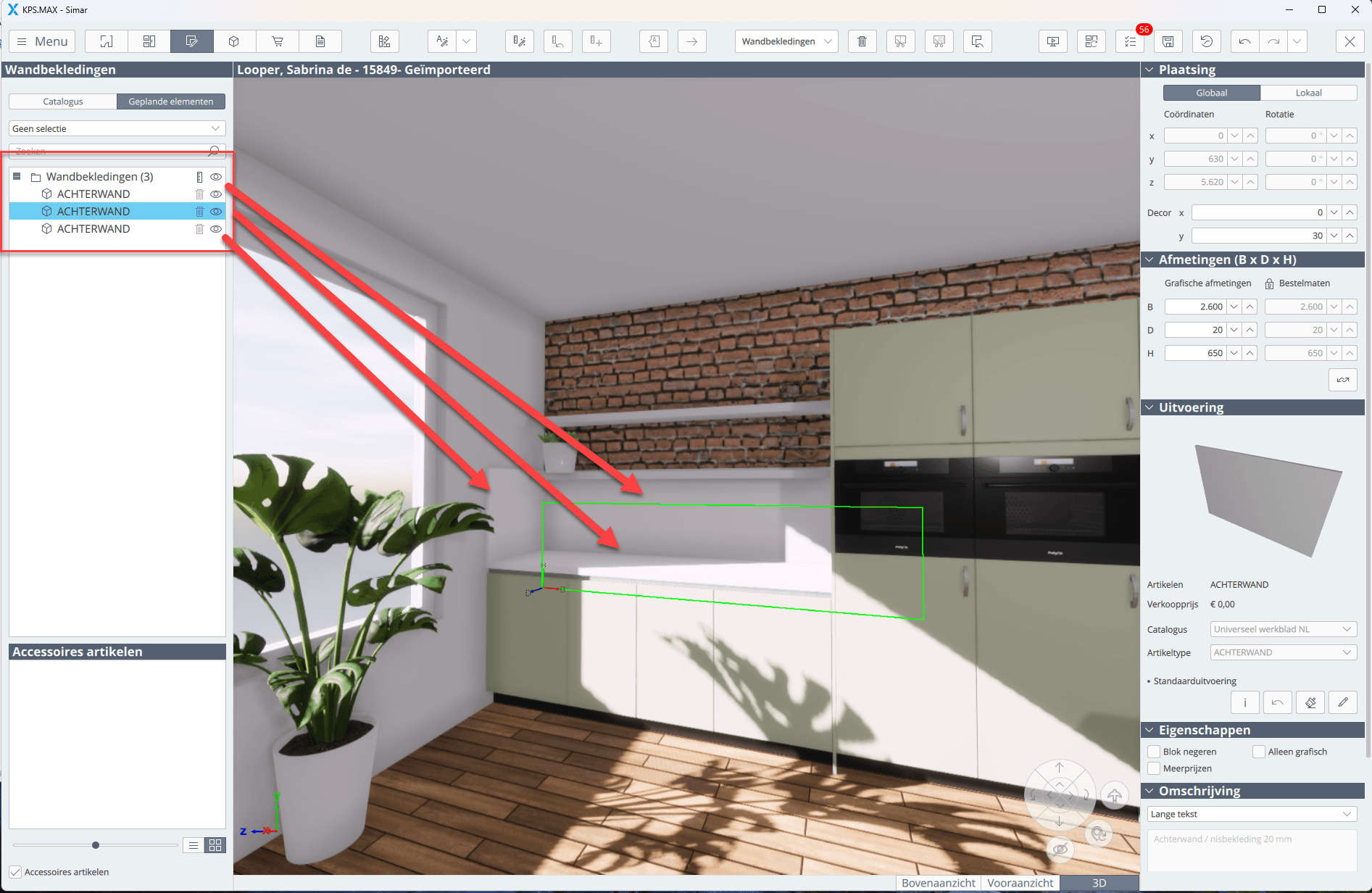Image resolution: width=1372 pixels, height=893 pixels.
Task: Click the 3D cube icon in toolbar
Action: pos(234,41)
